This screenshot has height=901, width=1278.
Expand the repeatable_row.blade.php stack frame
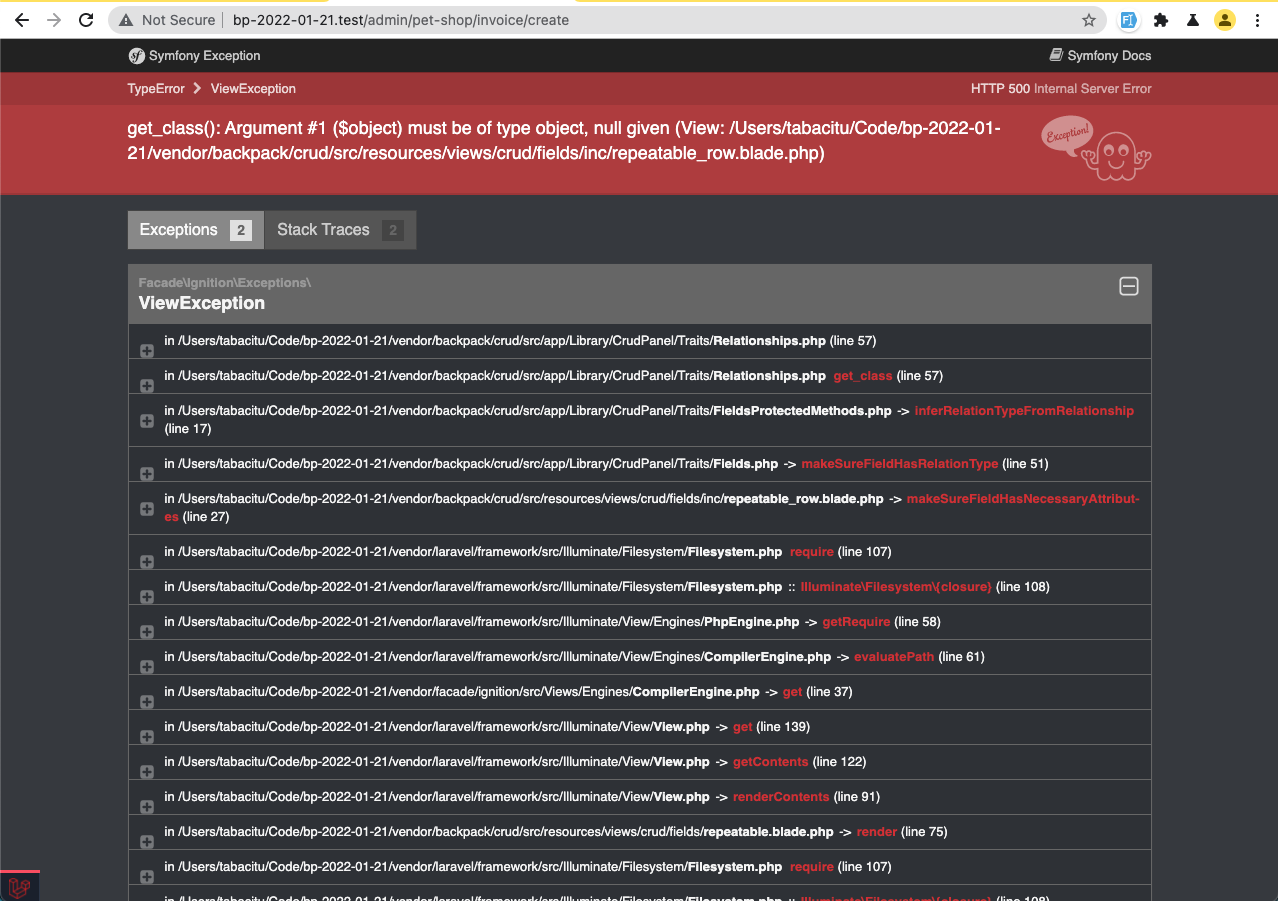(x=146, y=508)
